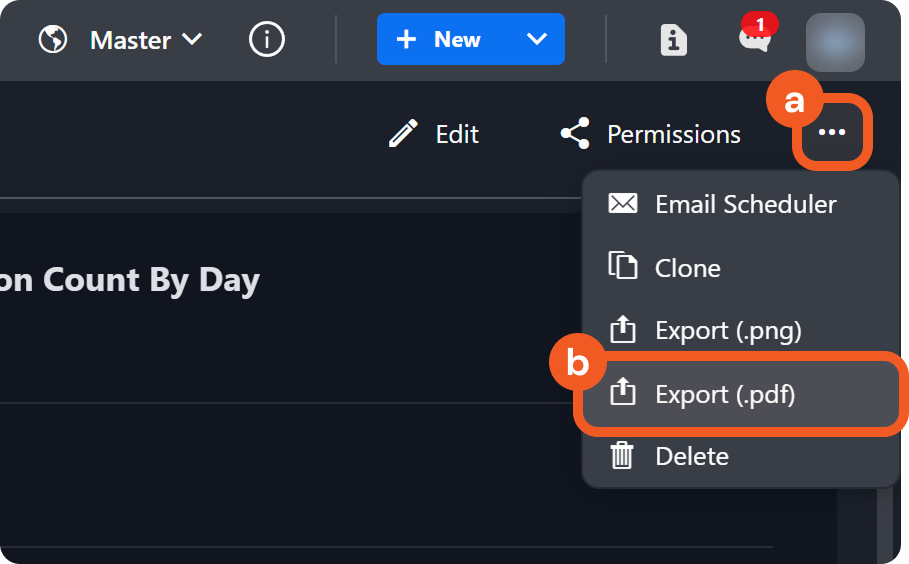Select Email Scheduler from the menu

click(x=745, y=204)
